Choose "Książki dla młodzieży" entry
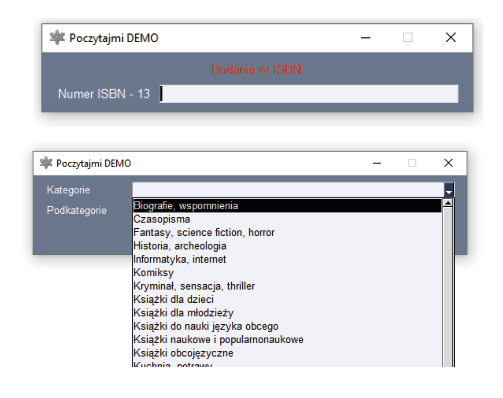The height and width of the screenshot is (398, 503). [287, 313]
